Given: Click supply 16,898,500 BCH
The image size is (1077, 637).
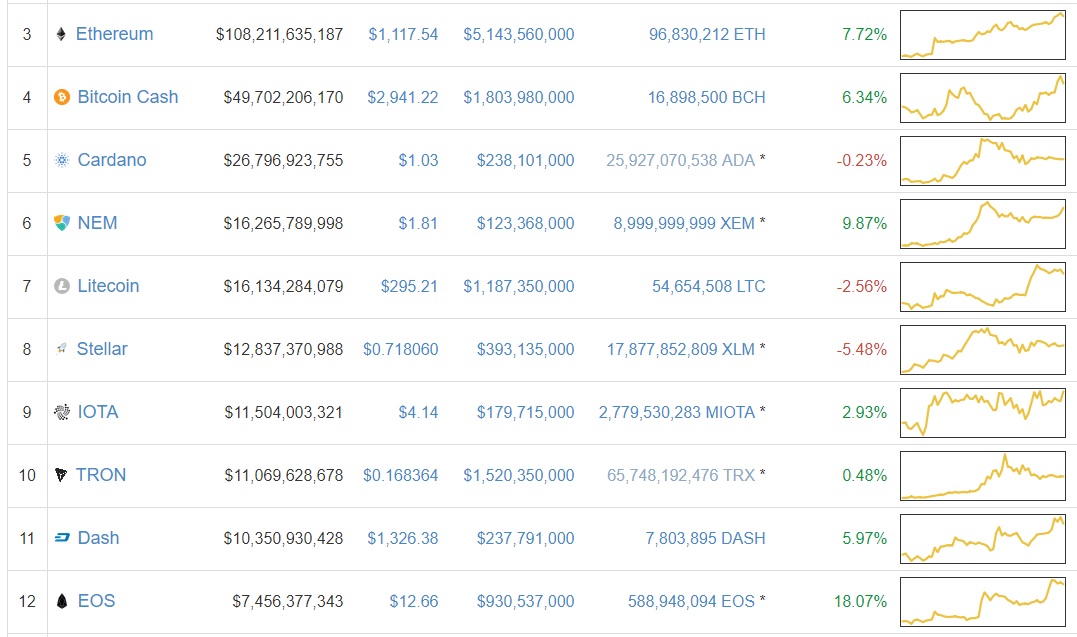Looking at the screenshot, I should [707, 98].
